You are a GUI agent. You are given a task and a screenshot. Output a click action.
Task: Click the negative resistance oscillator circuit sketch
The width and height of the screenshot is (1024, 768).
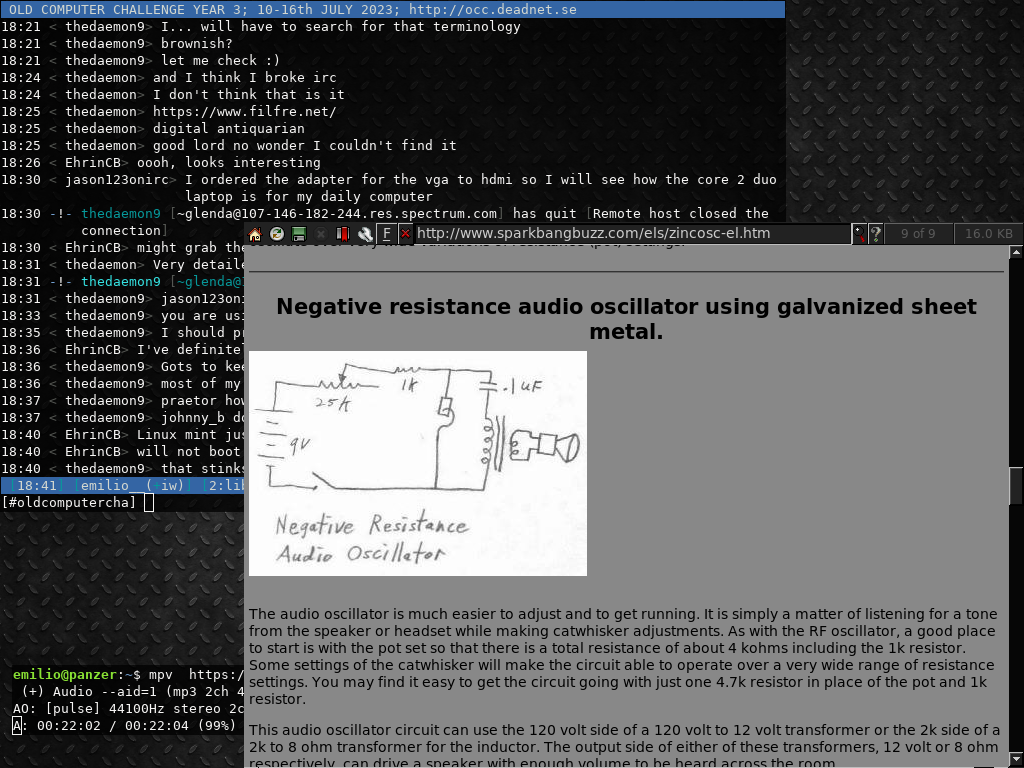coord(417,463)
